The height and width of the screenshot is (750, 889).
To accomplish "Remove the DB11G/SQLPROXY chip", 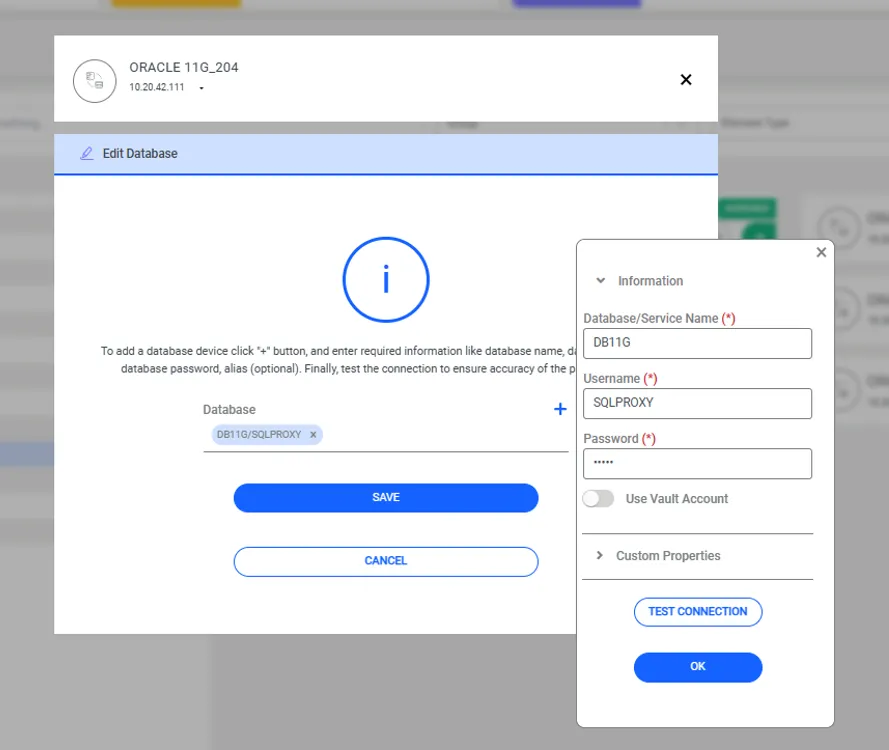I will [x=313, y=435].
